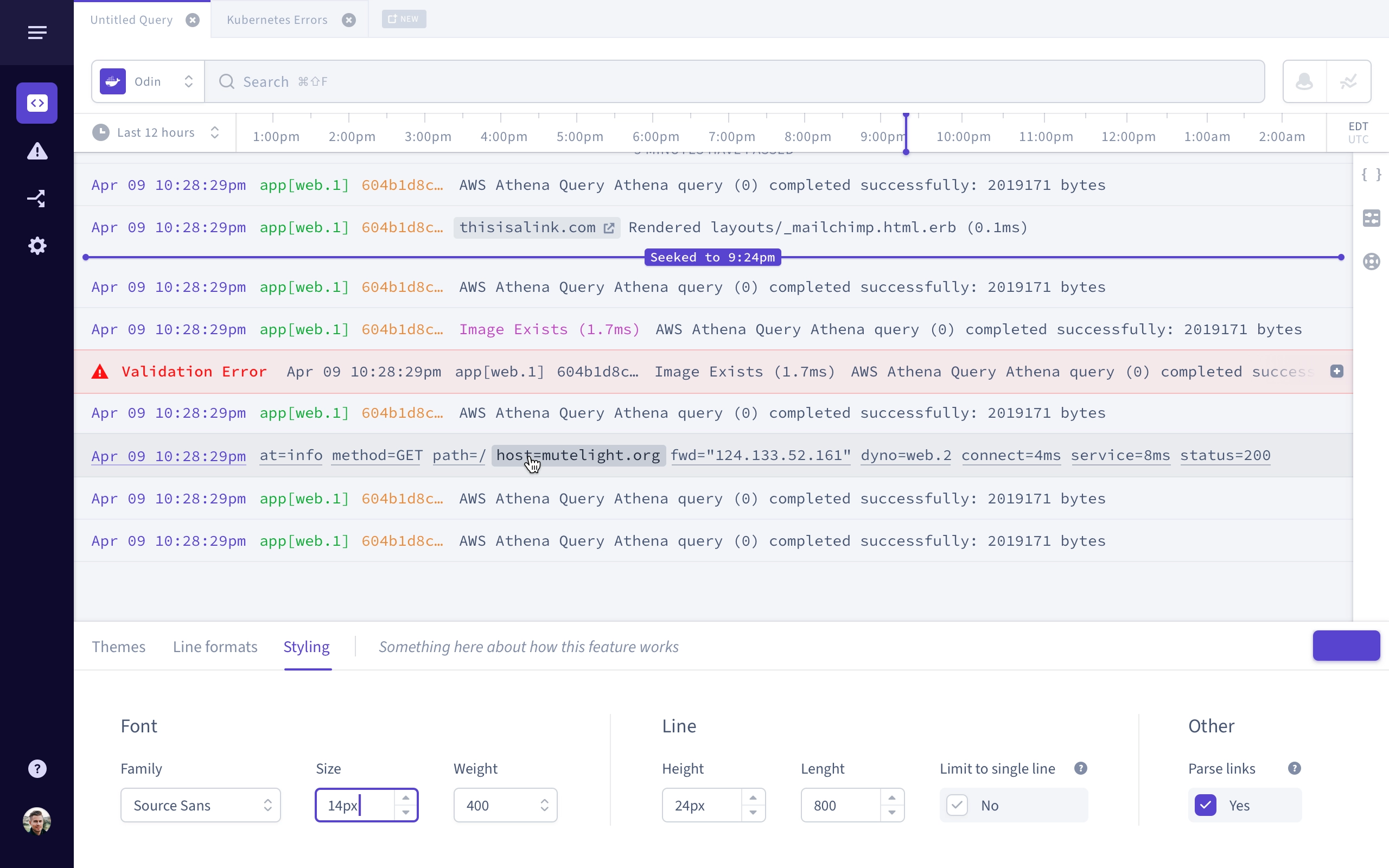The image size is (1389, 868).
Task: Open the thisisalink.com external link
Action: click(x=537, y=228)
